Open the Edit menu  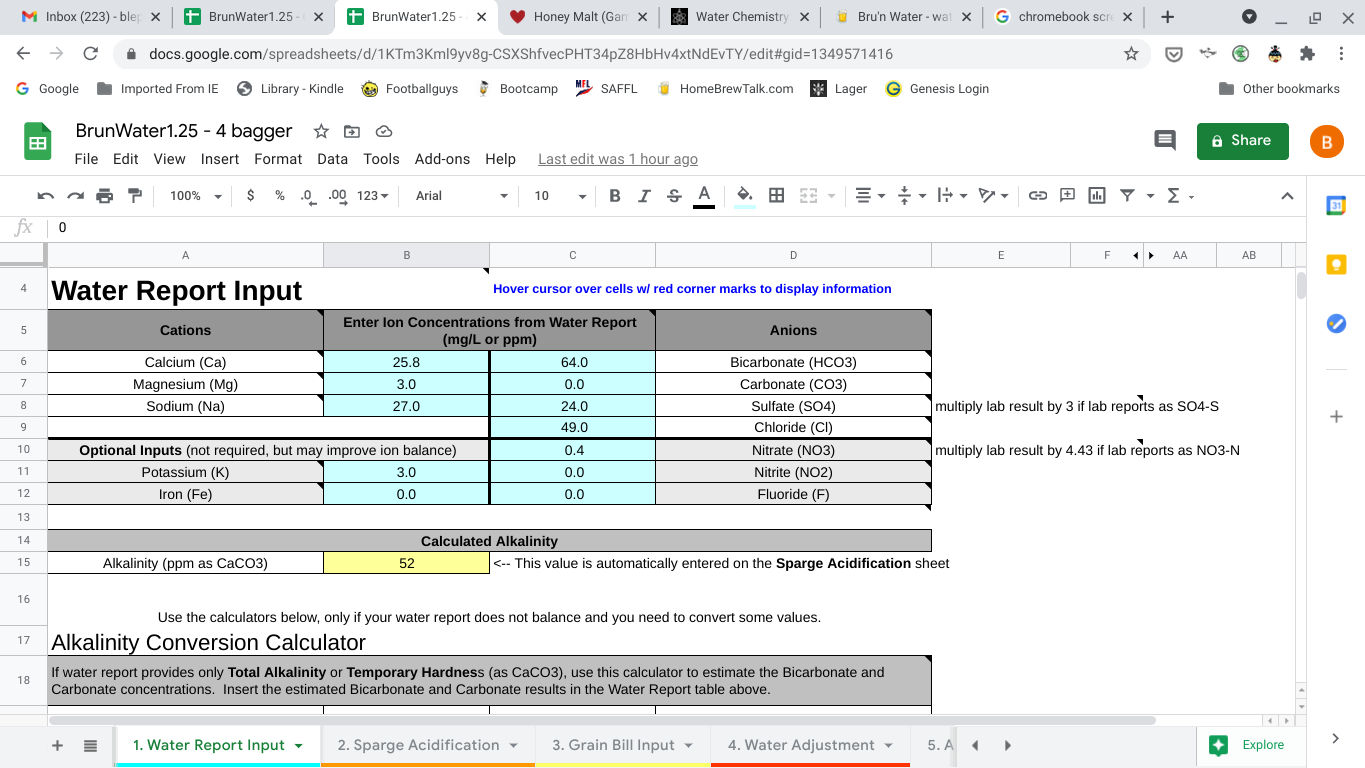126,159
